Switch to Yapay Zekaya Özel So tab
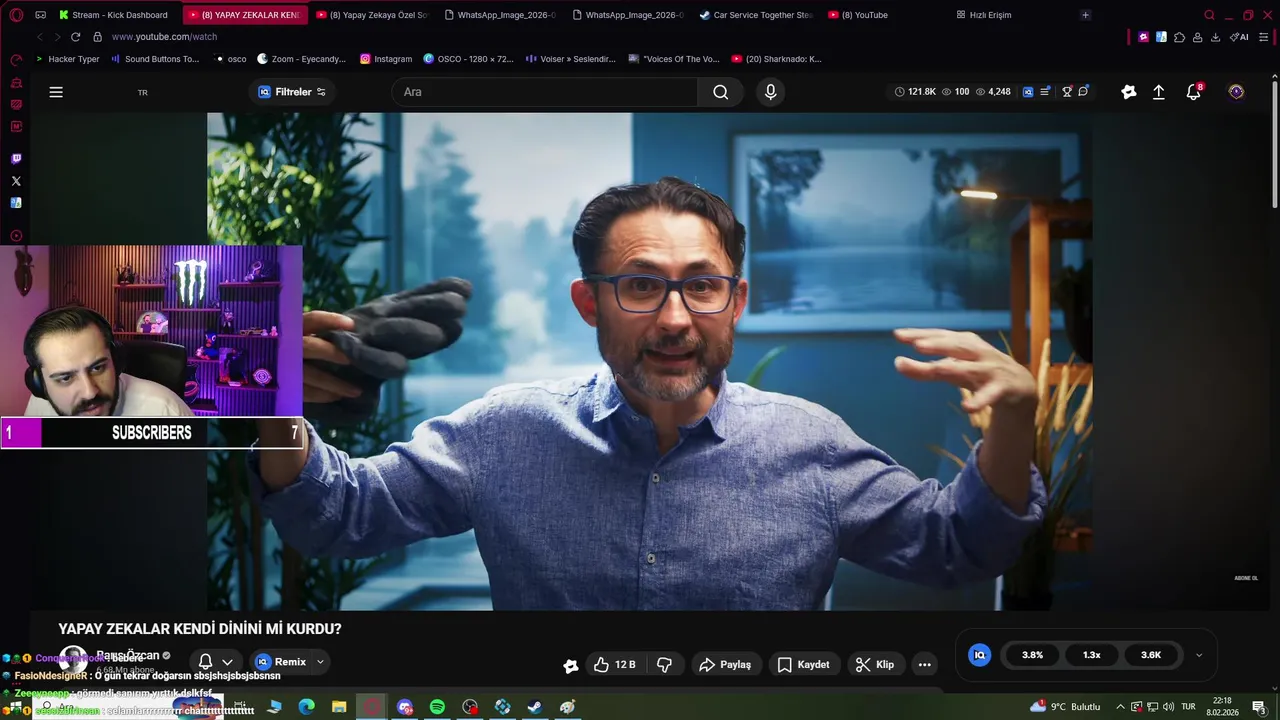 pos(372,15)
